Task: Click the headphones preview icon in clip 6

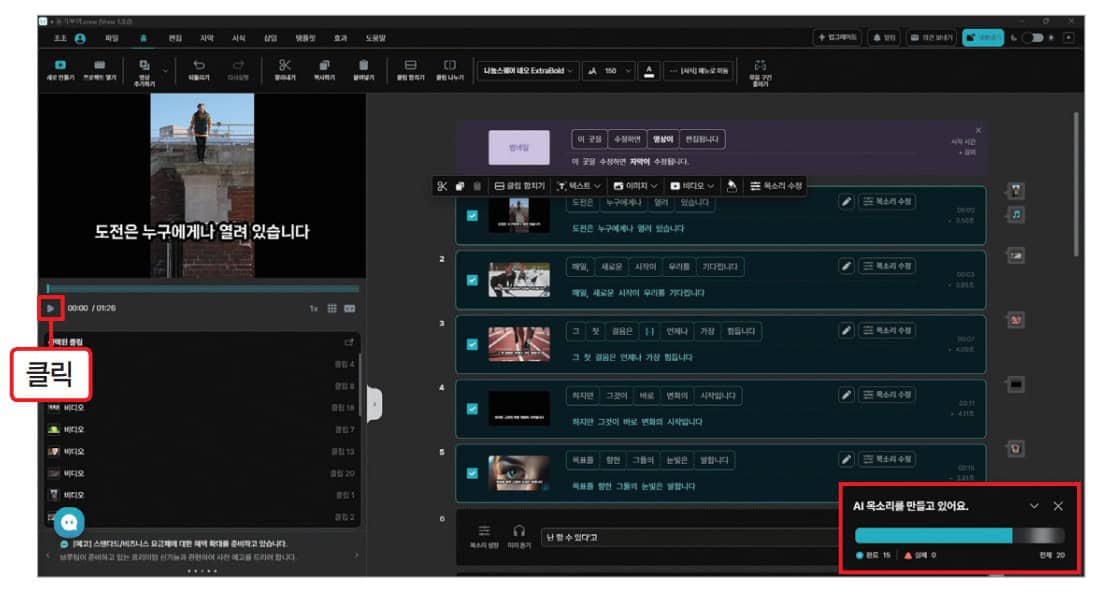Action: point(519,532)
